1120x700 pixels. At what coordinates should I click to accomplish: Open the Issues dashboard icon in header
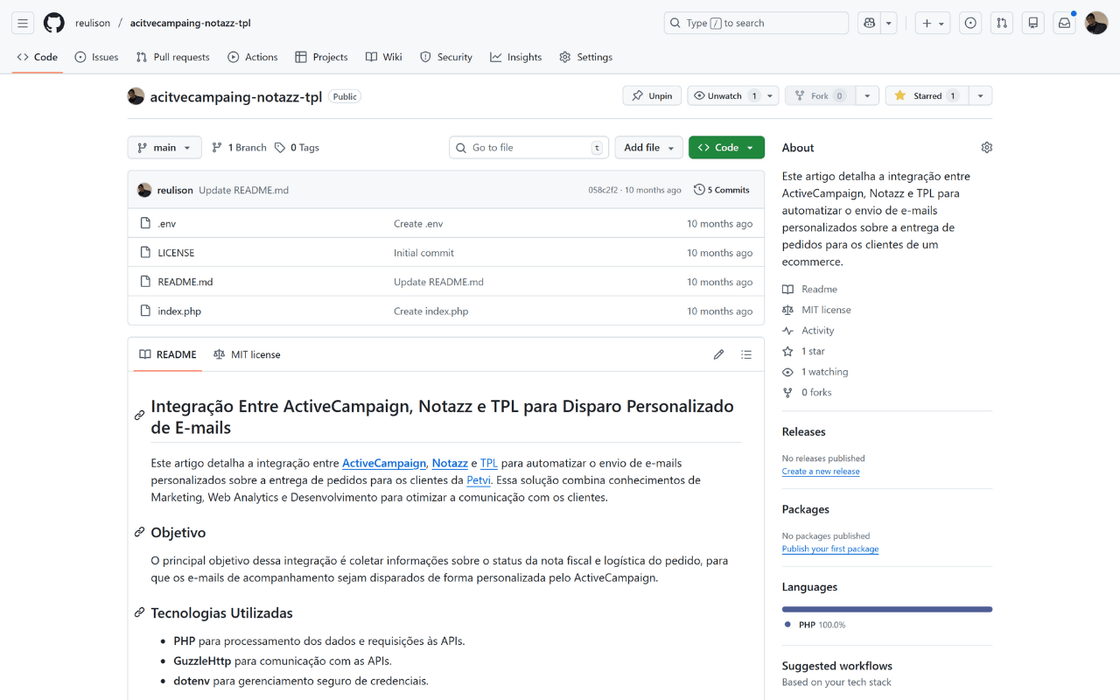click(970, 22)
